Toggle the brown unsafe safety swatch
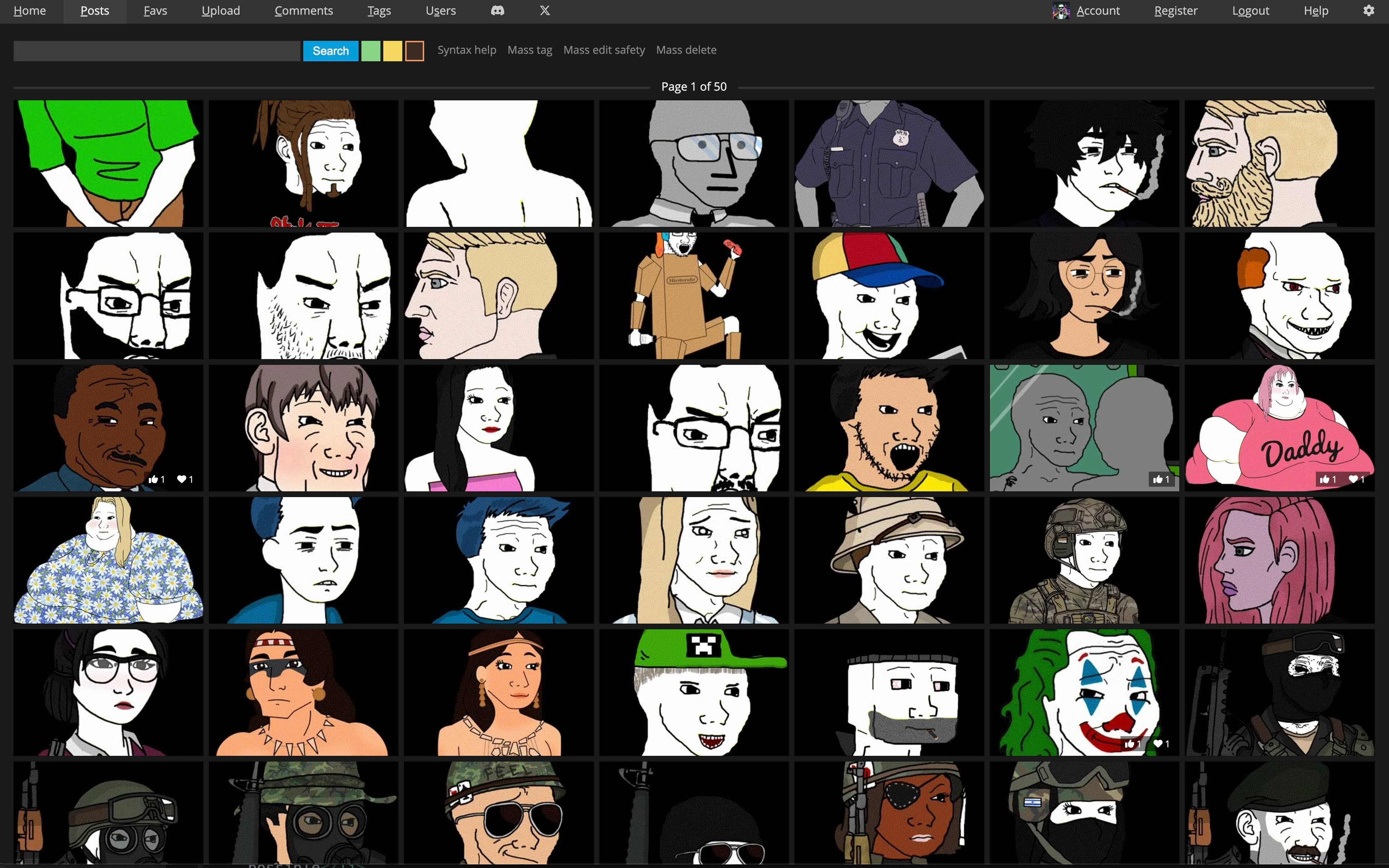Screen dimensions: 1389x868 414,51
